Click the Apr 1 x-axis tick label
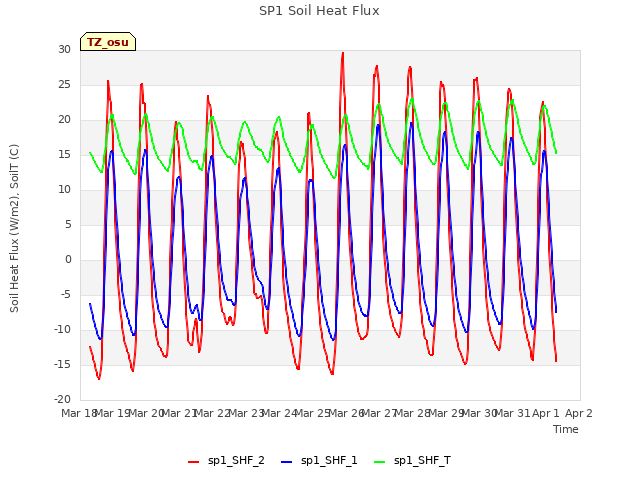 [x=545, y=413]
